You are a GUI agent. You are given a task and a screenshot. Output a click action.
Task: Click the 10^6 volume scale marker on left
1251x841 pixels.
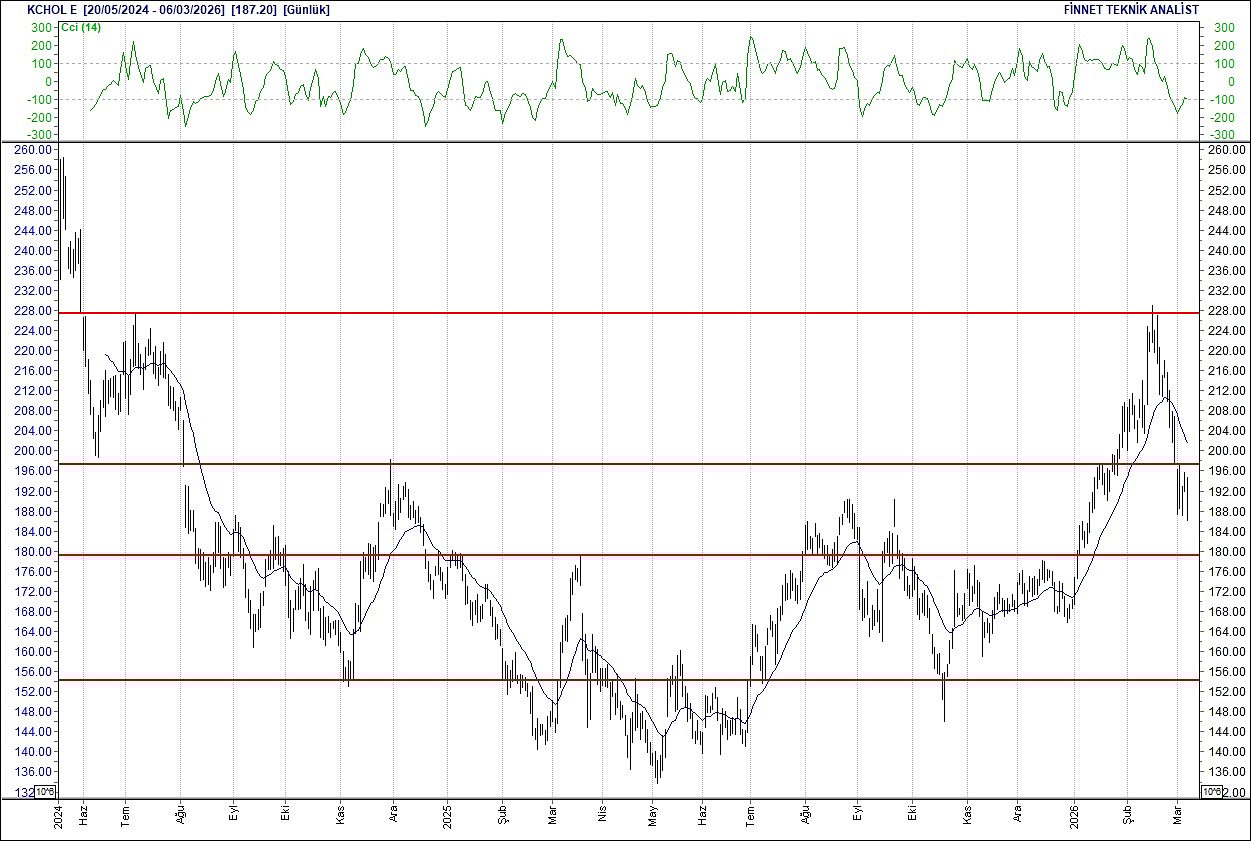pyautogui.click(x=45, y=789)
